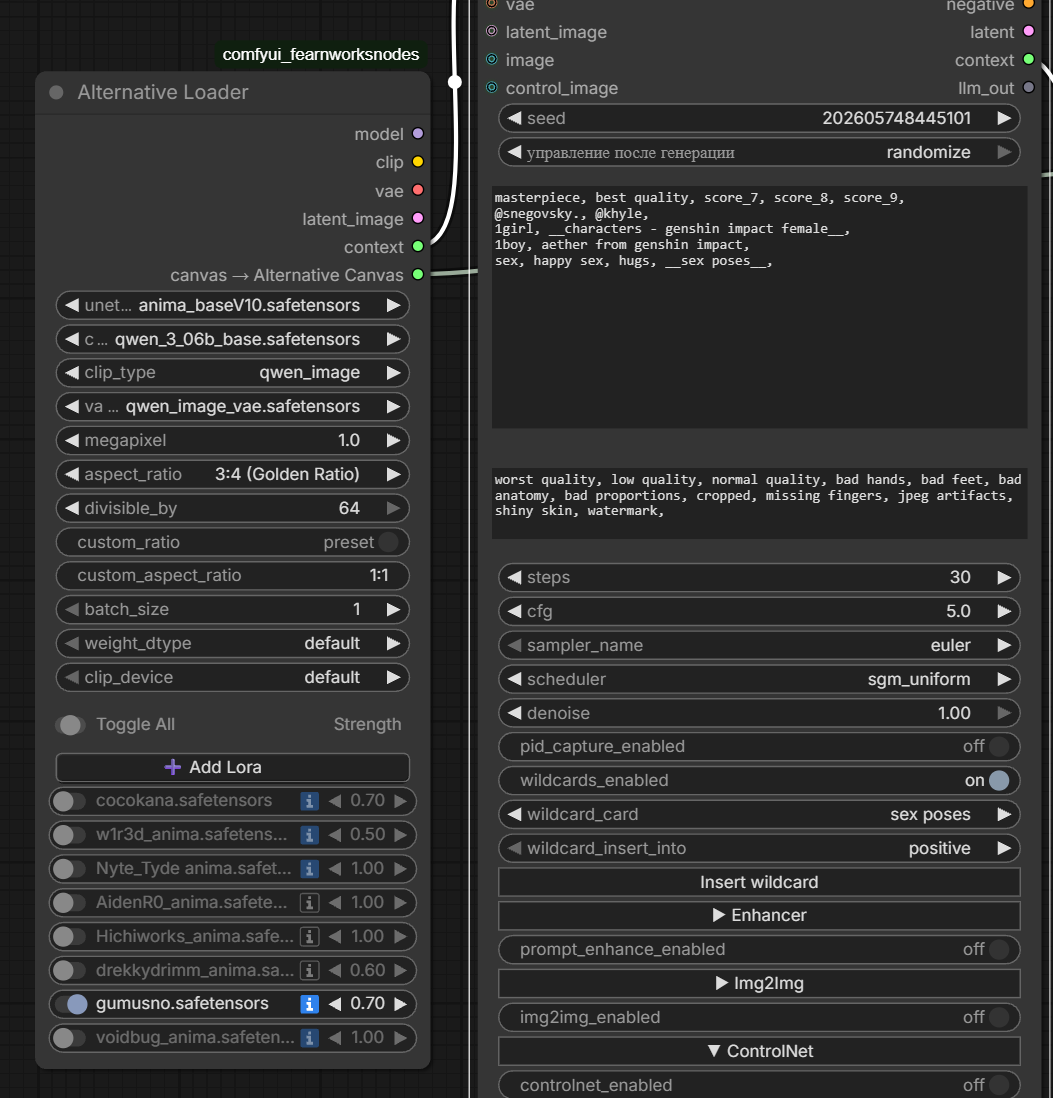Screen dimensions: 1053x1098
Task: Open the vae qwen_image_vae dropdown
Action: [x=232, y=406]
